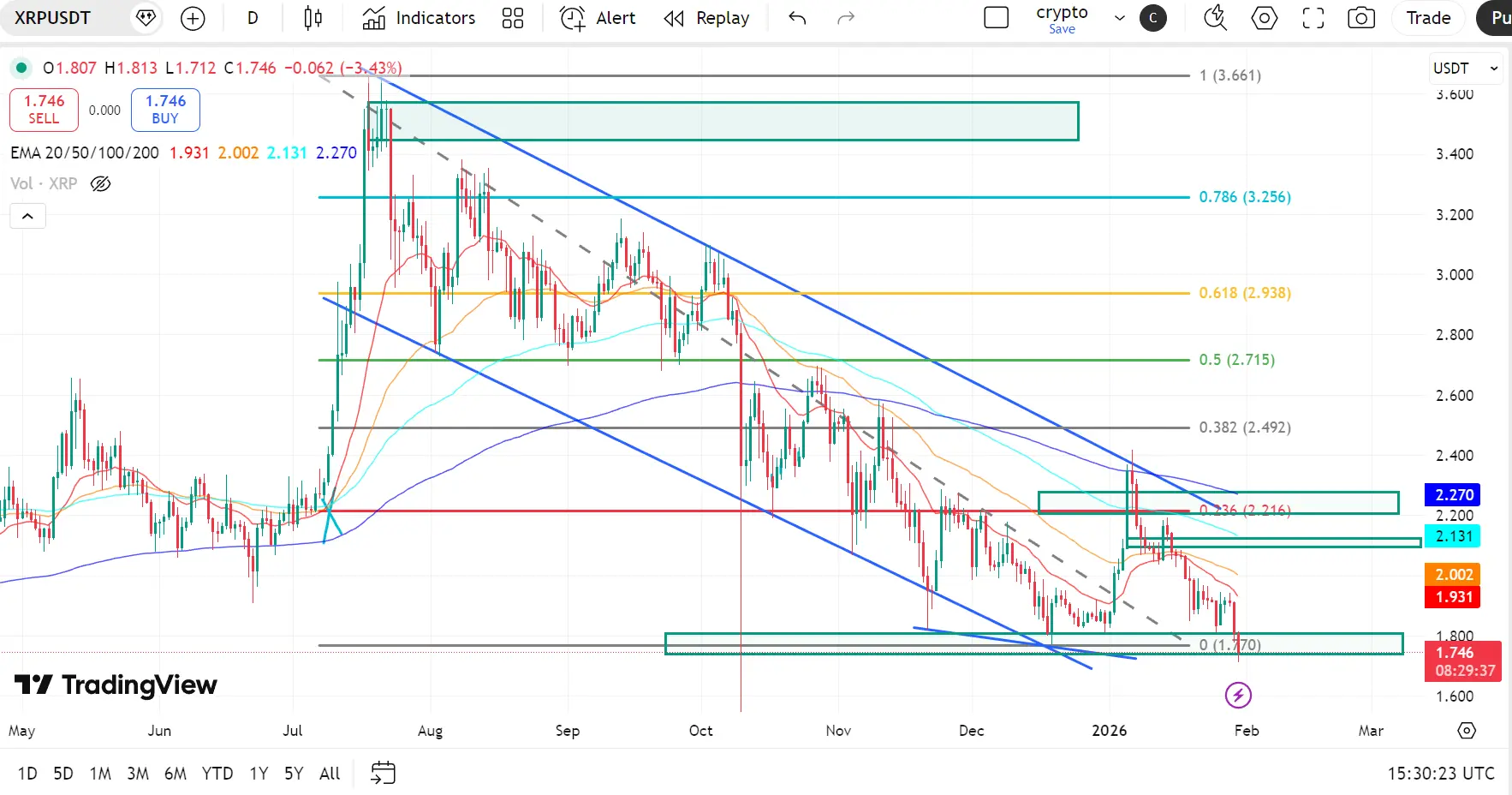This screenshot has width=1512, height=795.
Task: Select the EMA 20/50/100/200 indicator legend
Action: 85,152
